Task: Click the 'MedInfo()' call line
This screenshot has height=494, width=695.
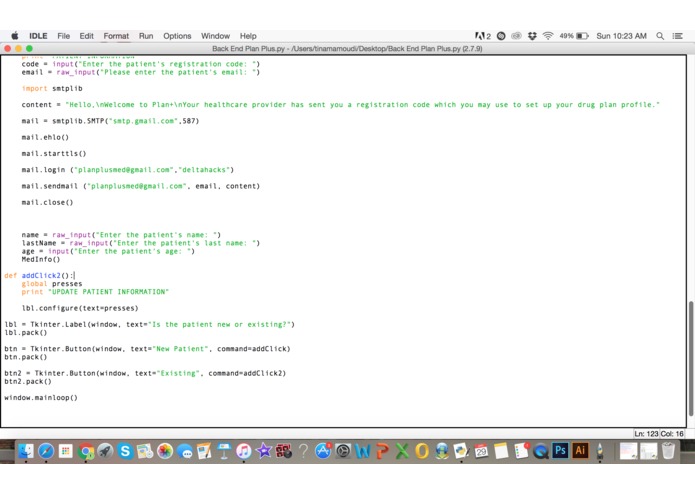Action: [41, 260]
